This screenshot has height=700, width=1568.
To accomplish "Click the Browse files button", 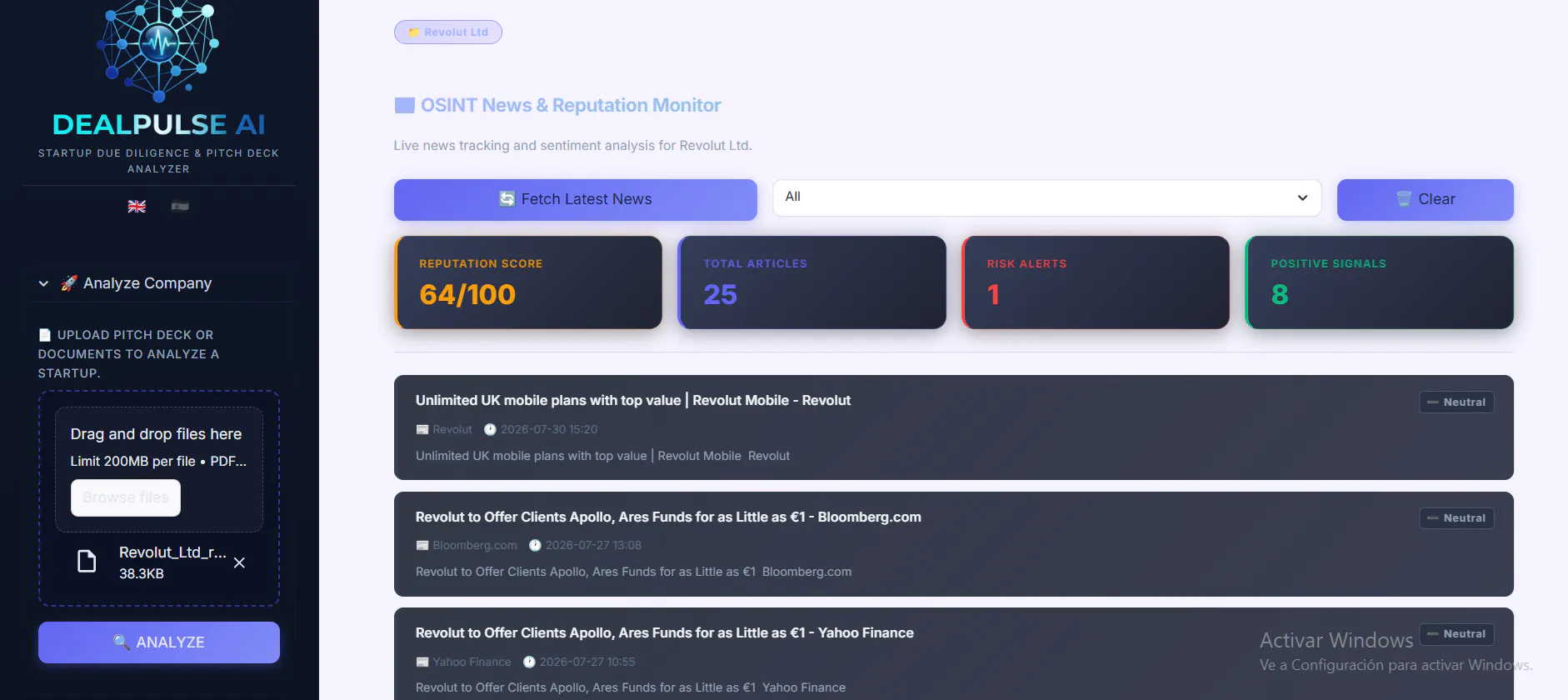I will (x=126, y=497).
